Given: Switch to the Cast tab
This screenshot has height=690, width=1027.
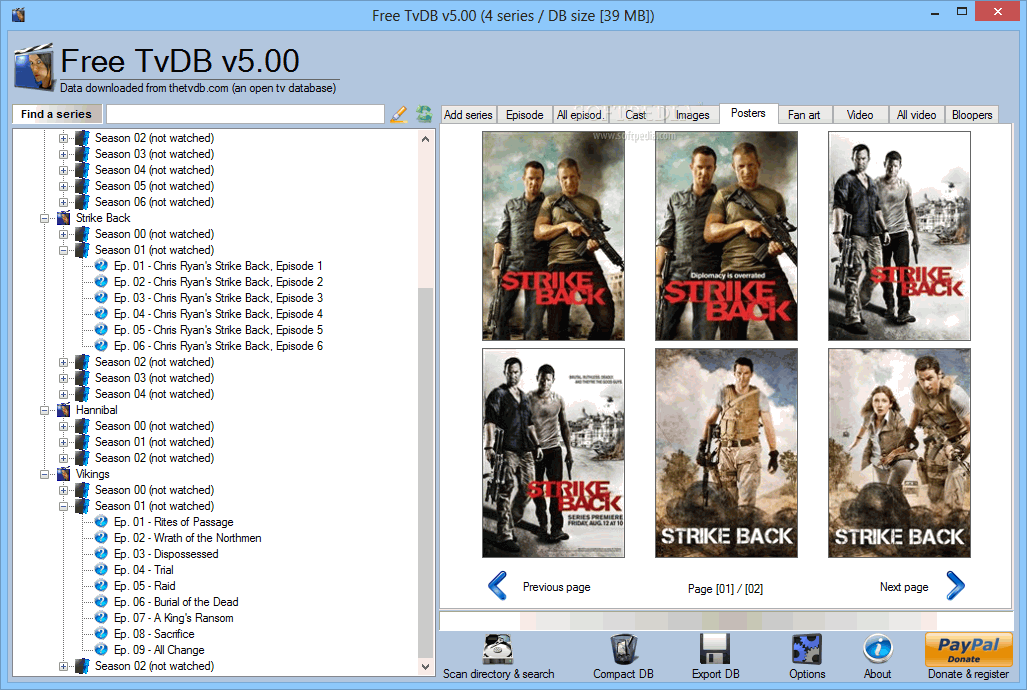Looking at the screenshot, I should pyautogui.click(x=635, y=115).
